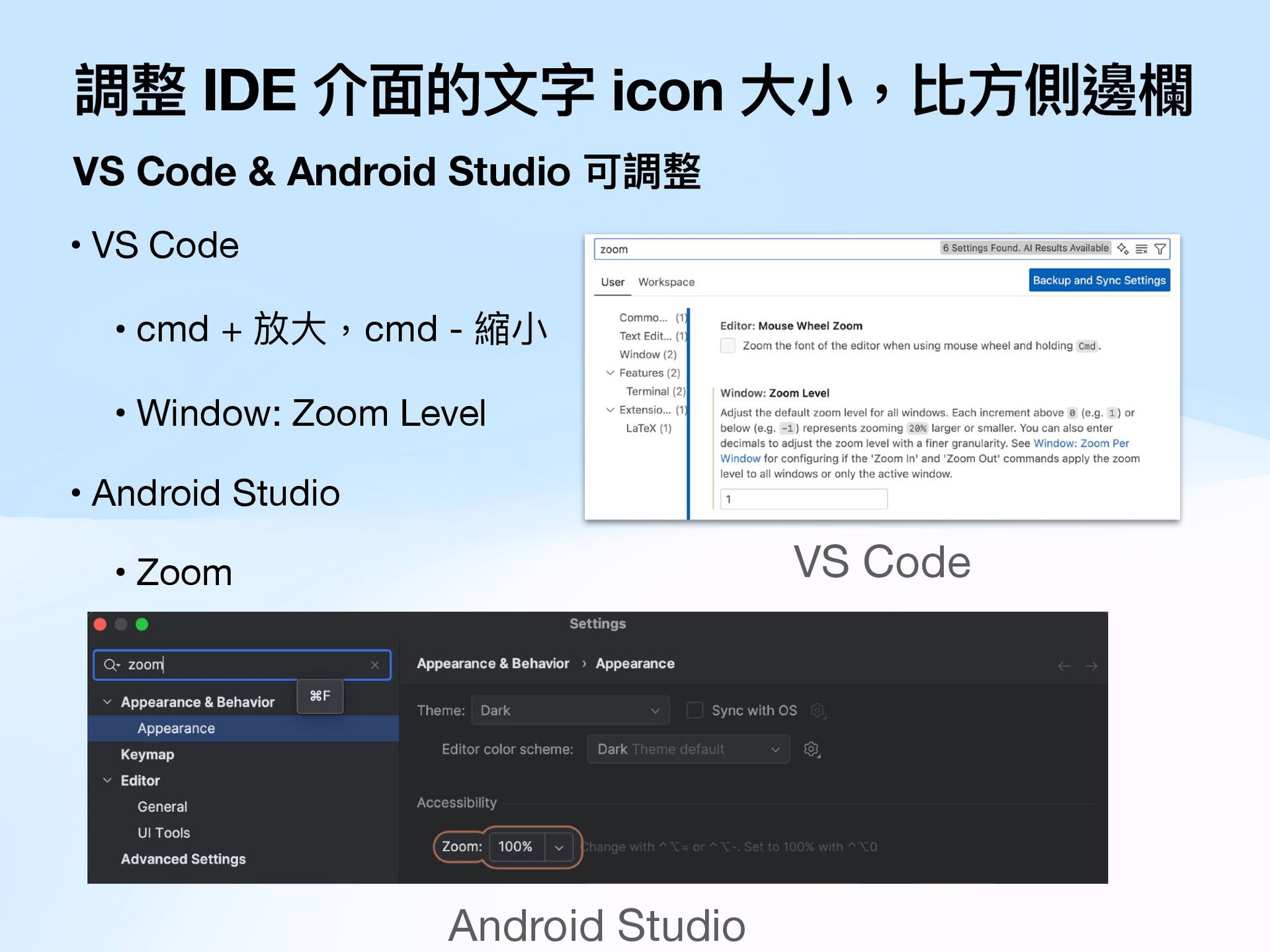The image size is (1270, 952).
Task: Click the Appearance breadcrumb
Action: pyautogui.click(x=635, y=663)
